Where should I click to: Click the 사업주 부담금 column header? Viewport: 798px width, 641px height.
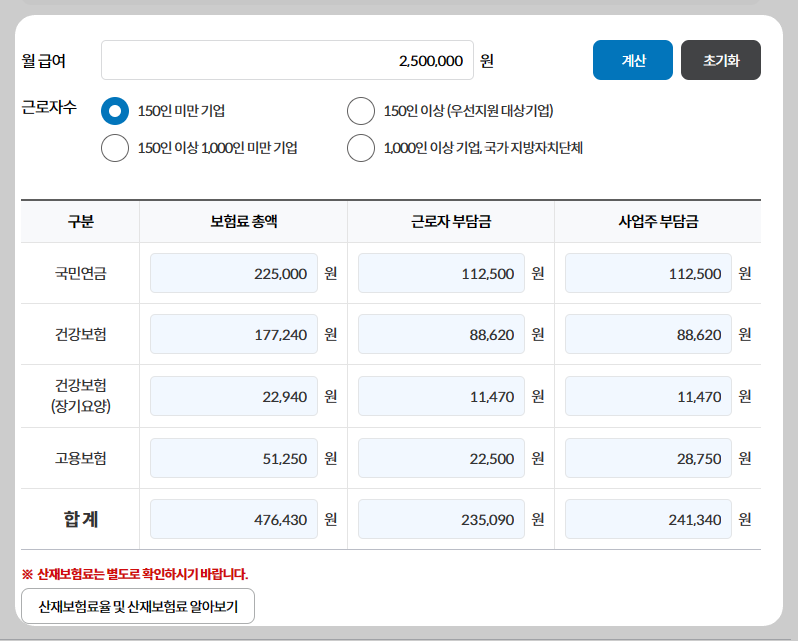(x=658, y=221)
